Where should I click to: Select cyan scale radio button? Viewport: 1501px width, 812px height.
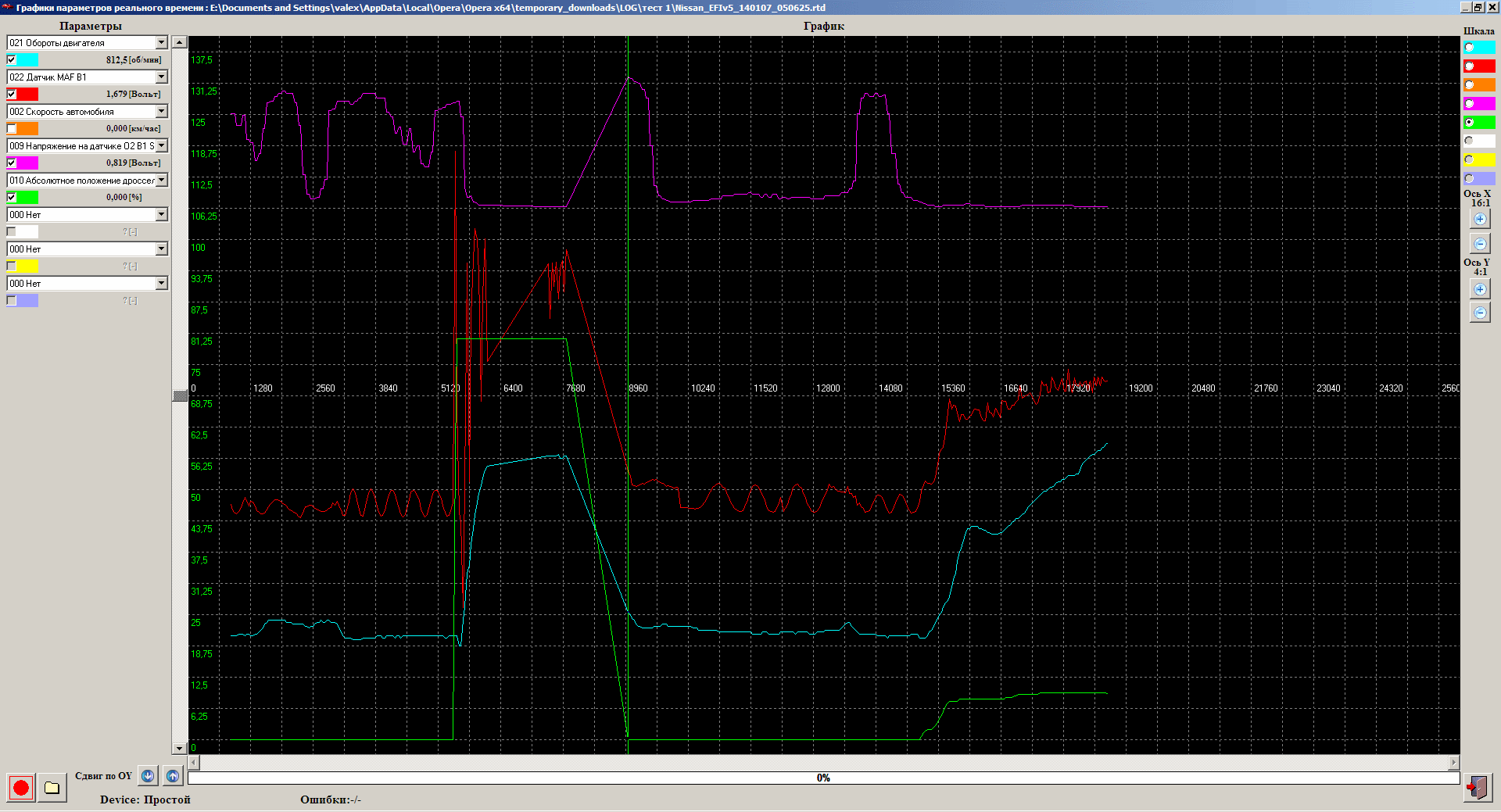pos(1469,47)
